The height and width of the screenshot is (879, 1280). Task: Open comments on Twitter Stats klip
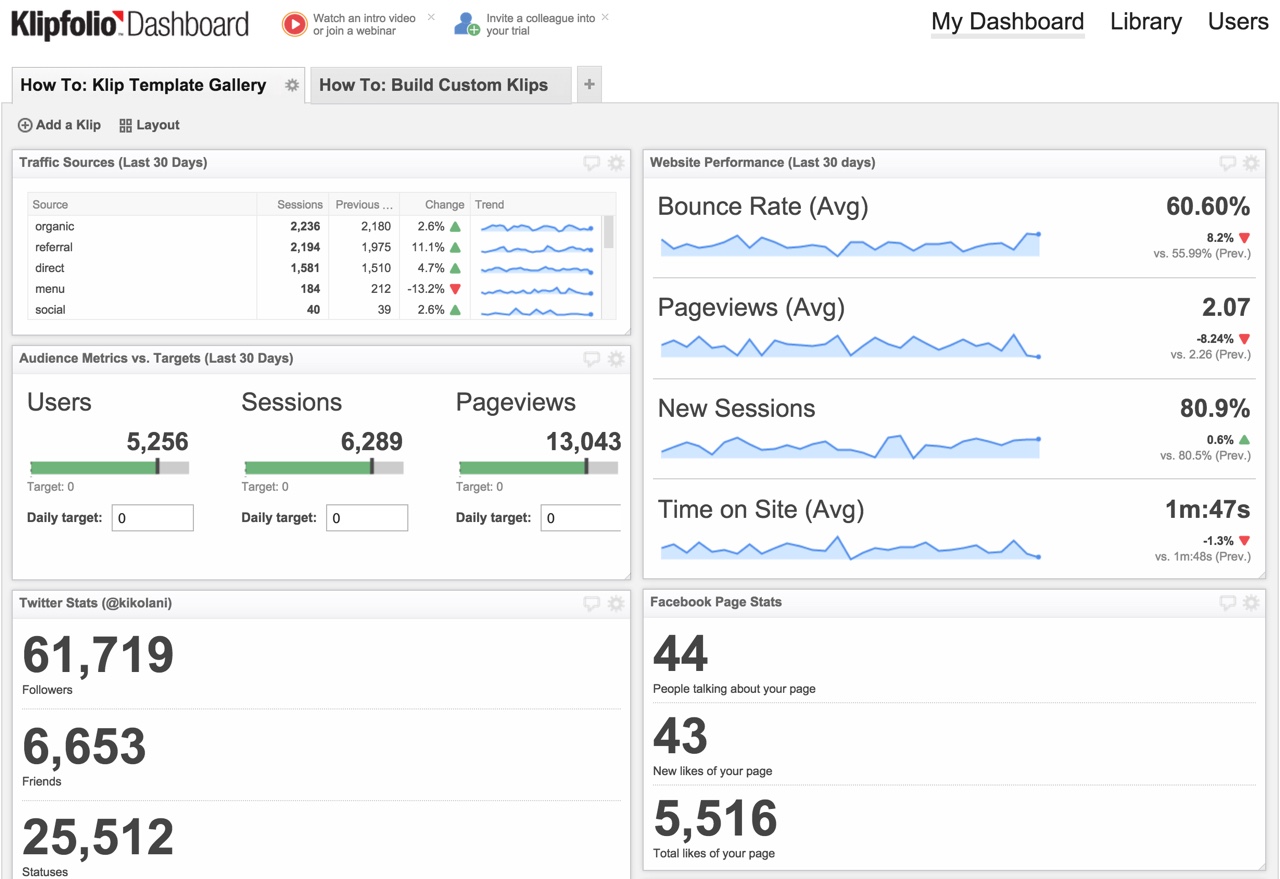pyautogui.click(x=592, y=603)
